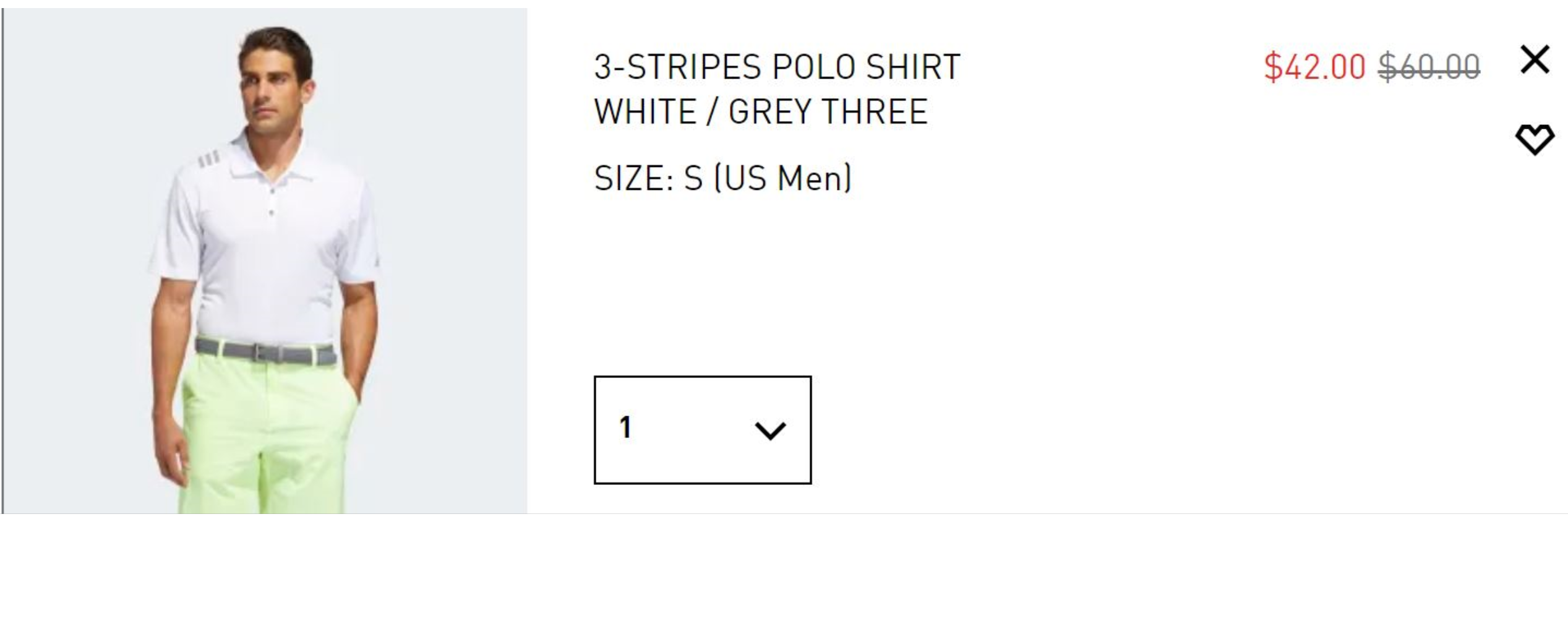Click the crossed-out $60.00 original price
1568x634 pixels.
[x=1429, y=67]
